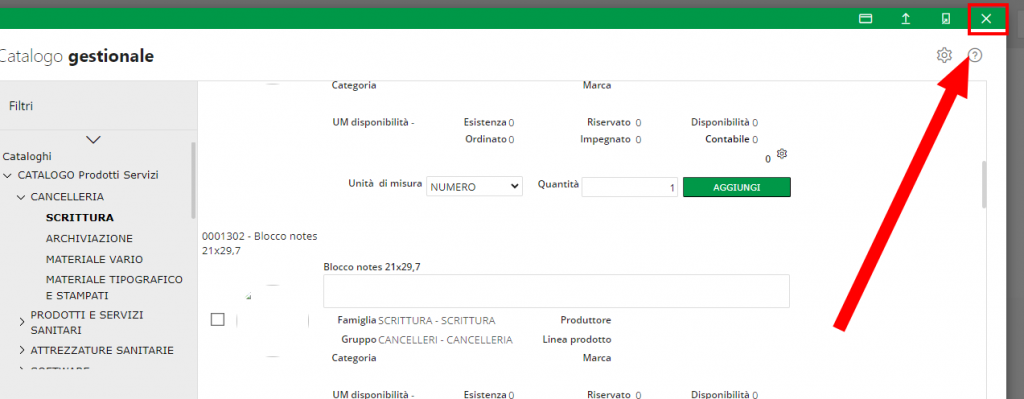
Task: Click the window layout icon in green header
Action: point(865,19)
